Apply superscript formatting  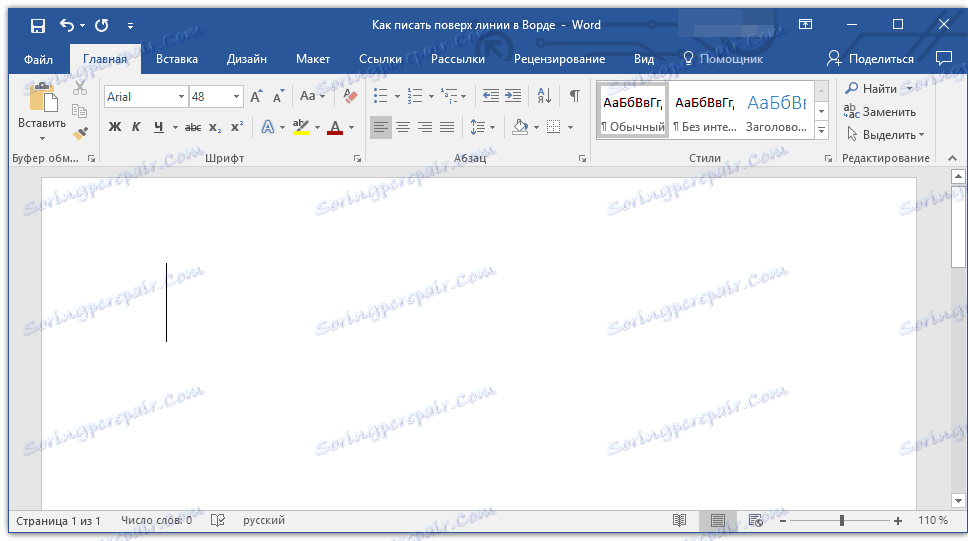(237, 127)
